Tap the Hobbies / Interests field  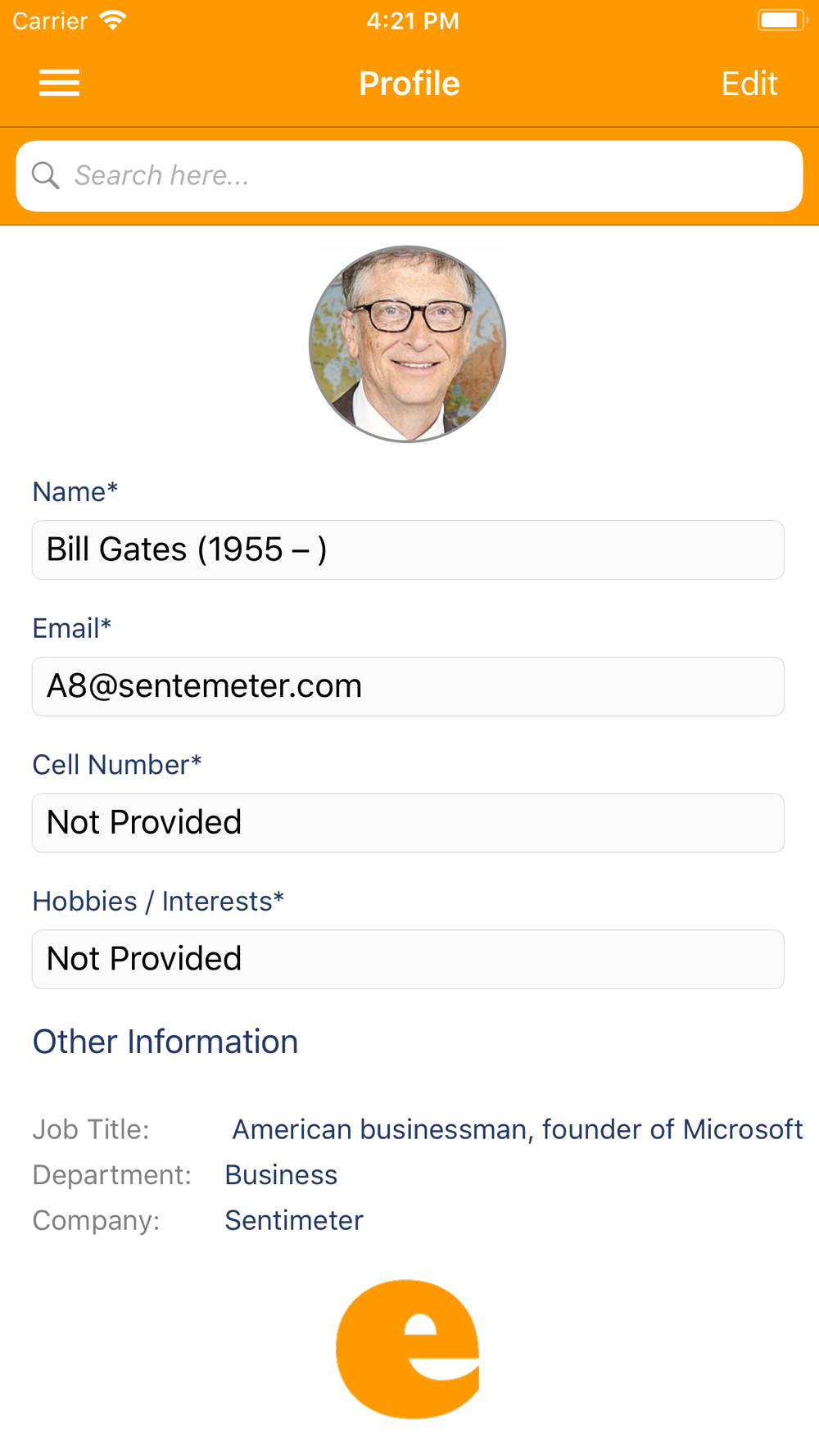(408, 959)
